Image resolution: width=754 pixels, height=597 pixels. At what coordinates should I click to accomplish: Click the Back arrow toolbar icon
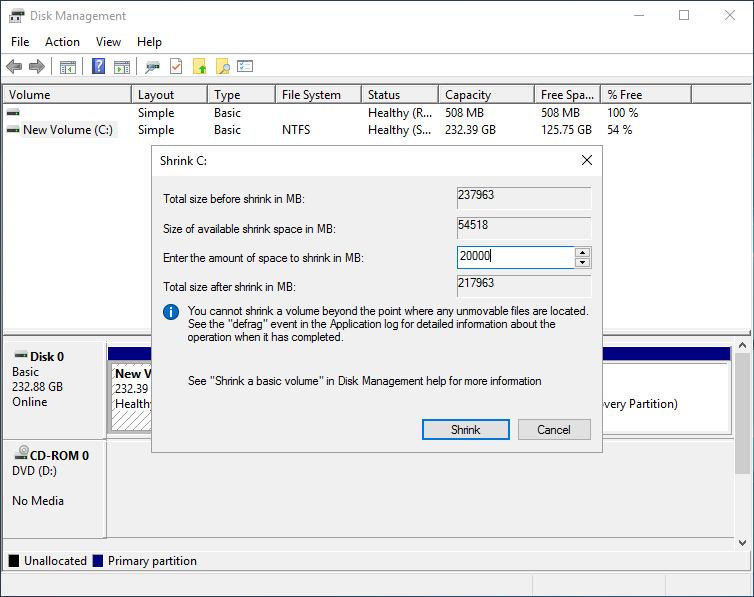pos(14,66)
